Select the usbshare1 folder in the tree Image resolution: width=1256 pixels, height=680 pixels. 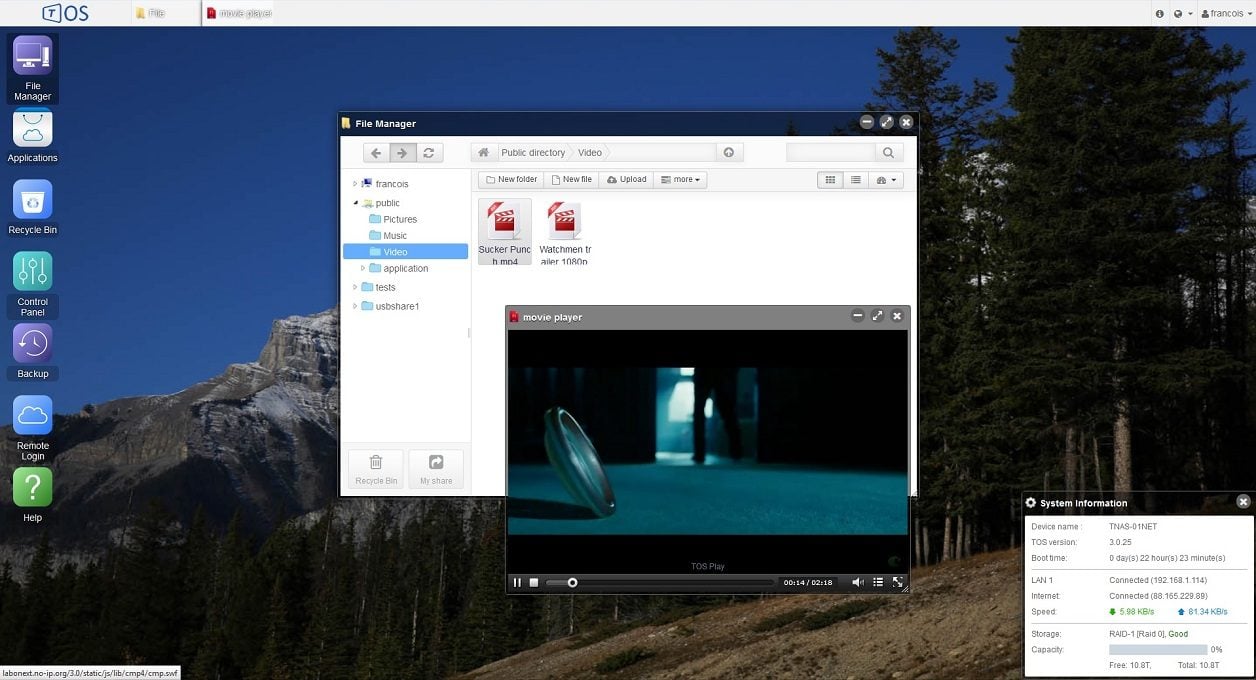(397, 306)
